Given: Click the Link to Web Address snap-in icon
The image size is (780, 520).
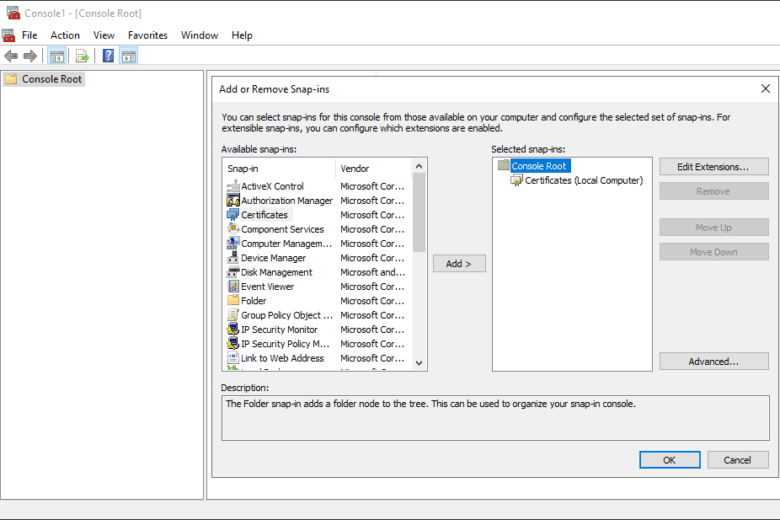Looking at the screenshot, I should (x=233, y=358).
